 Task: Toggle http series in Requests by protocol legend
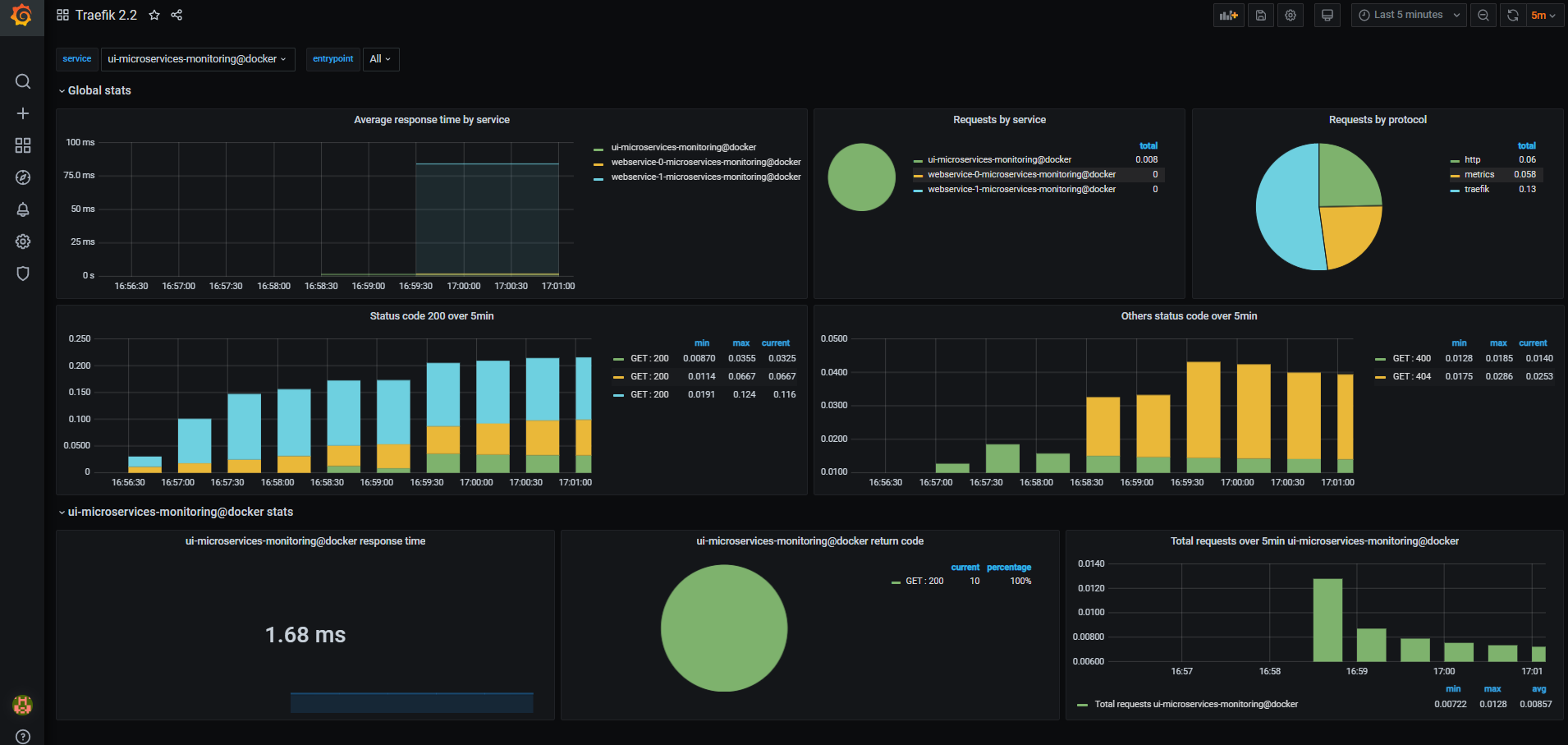1472,159
